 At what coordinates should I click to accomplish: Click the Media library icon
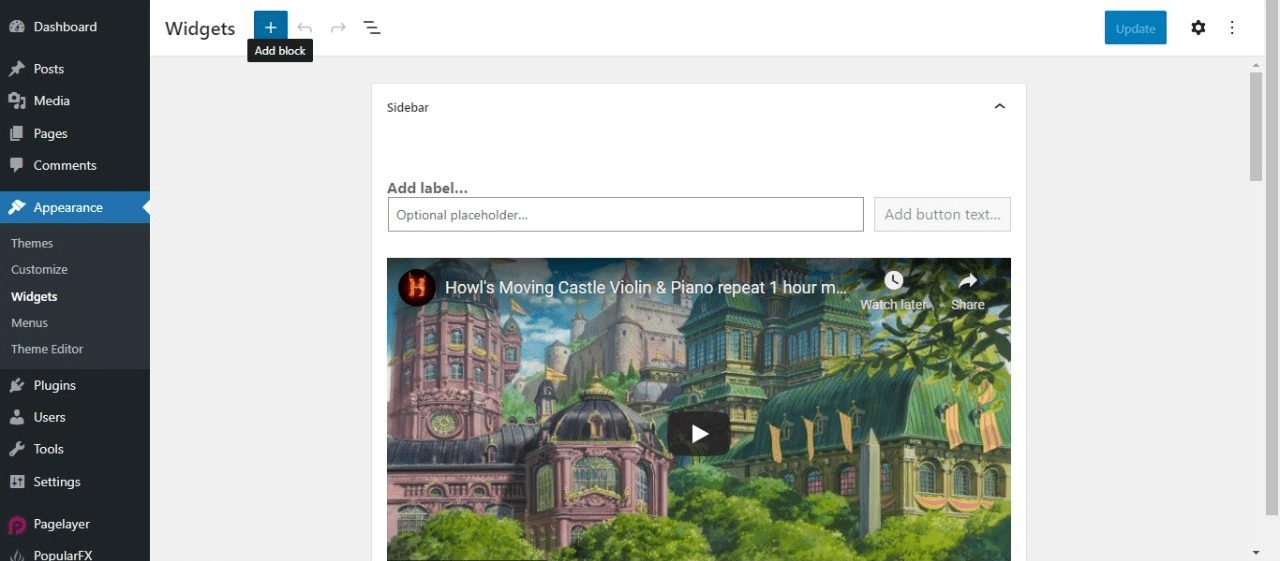[x=17, y=101]
